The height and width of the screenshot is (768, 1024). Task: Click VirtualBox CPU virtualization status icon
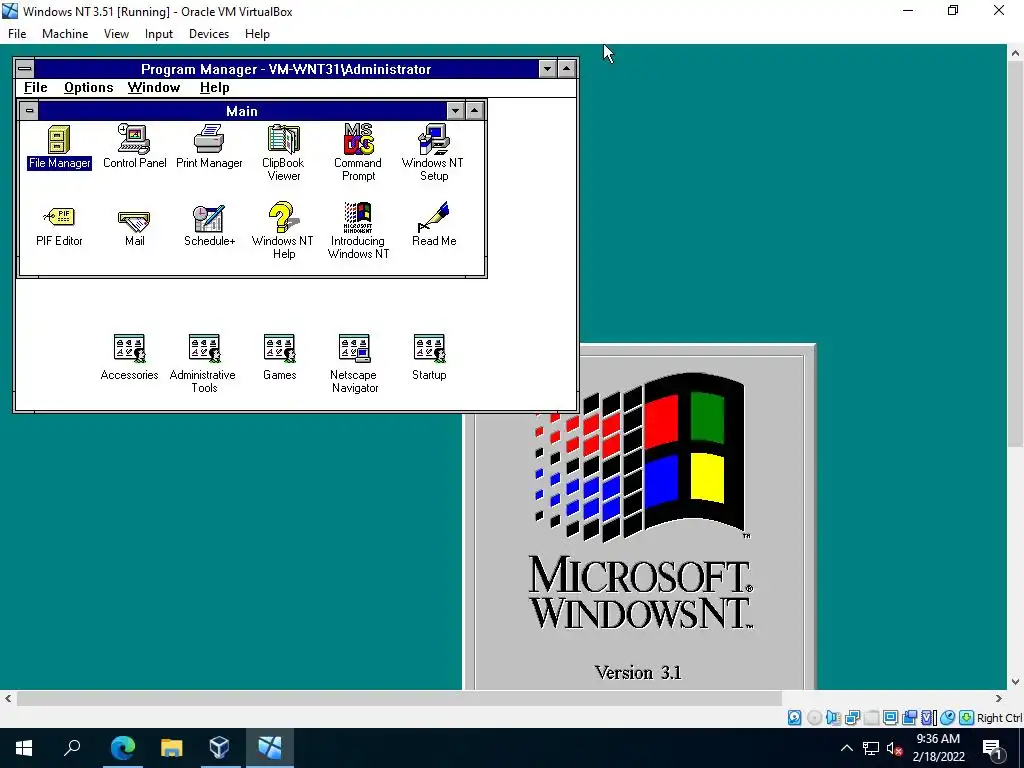point(928,718)
